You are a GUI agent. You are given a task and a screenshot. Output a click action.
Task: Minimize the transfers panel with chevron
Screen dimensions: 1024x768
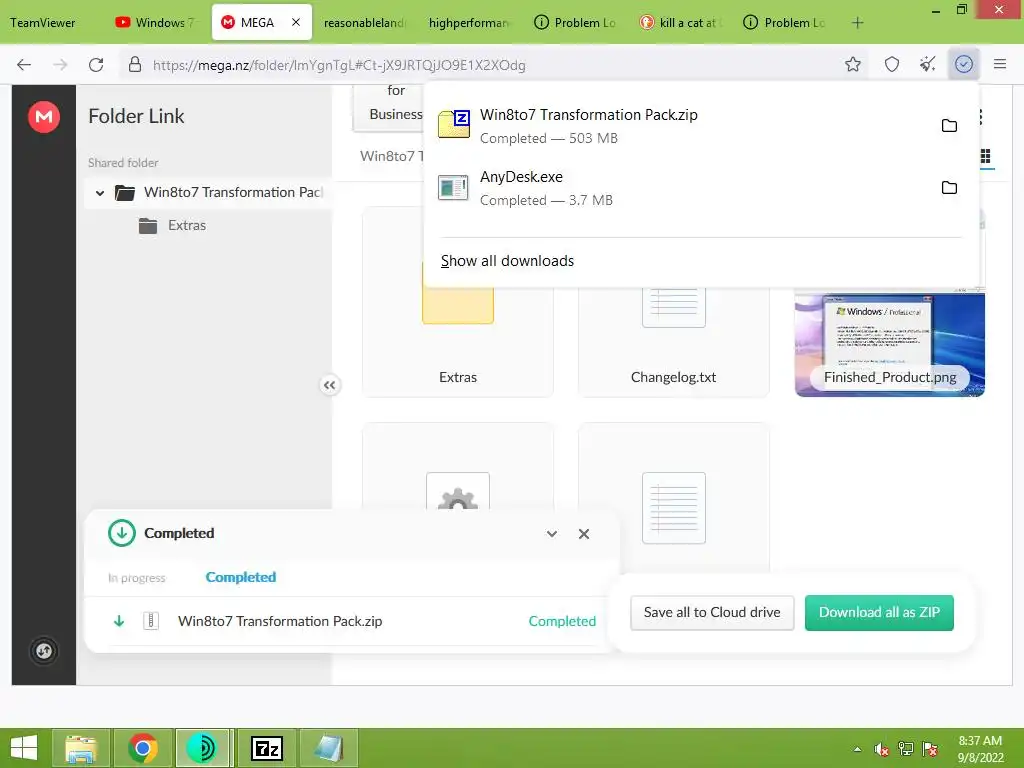point(552,534)
